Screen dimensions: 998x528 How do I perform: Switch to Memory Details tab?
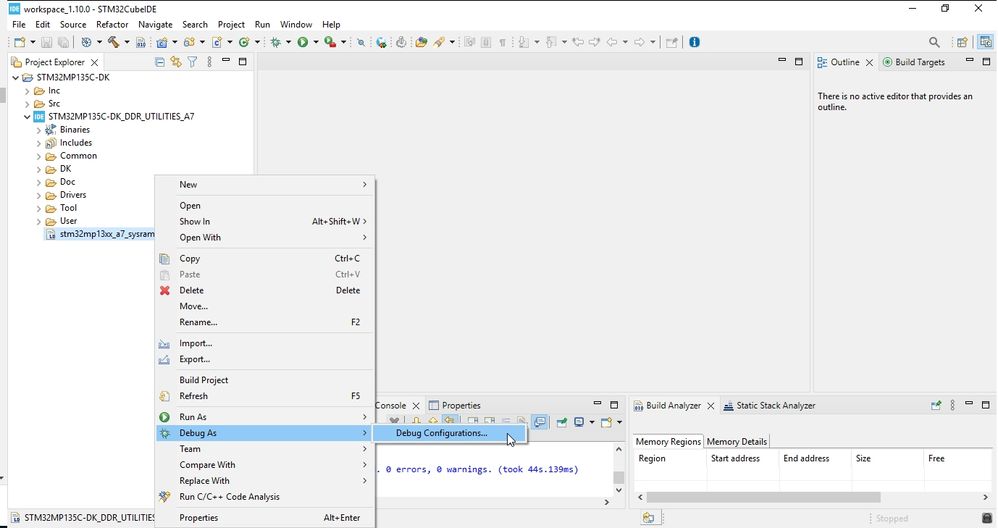736,441
